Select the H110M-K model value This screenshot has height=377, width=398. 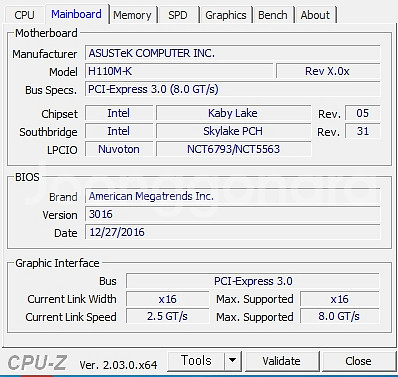pos(179,71)
